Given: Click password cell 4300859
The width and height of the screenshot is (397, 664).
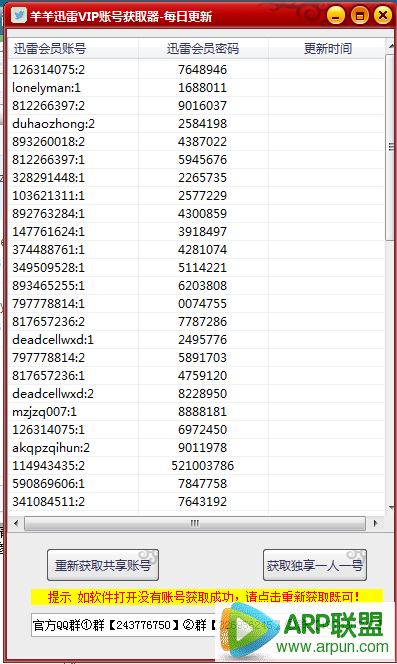Looking at the screenshot, I should pyautogui.click(x=203, y=213).
